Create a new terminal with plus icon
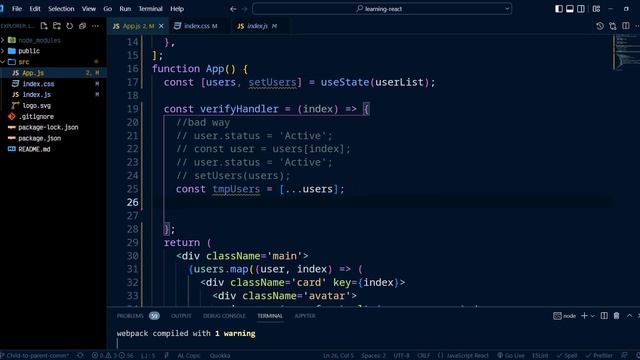640x360 pixels. (584, 316)
